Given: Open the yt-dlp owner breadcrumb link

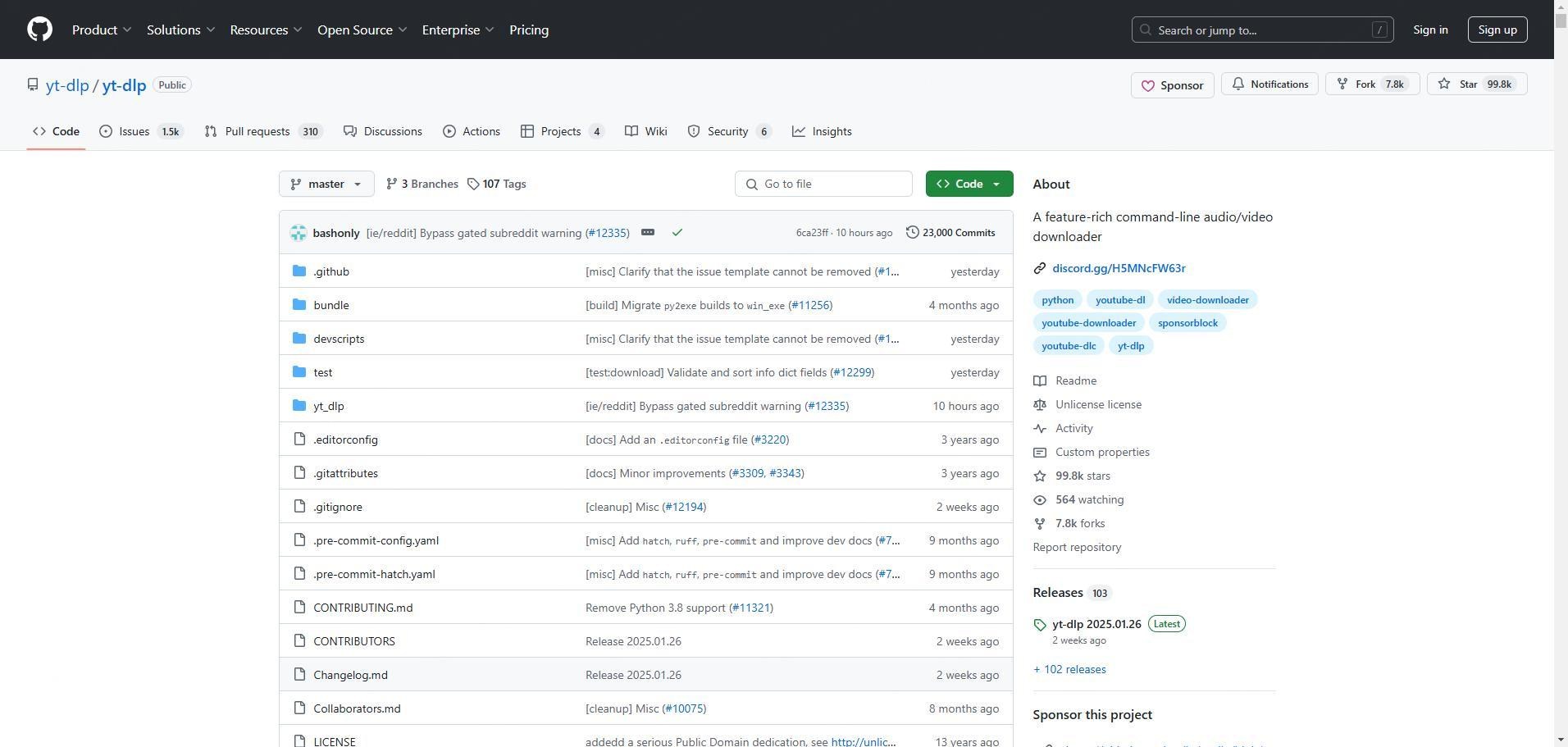Looking at the screenshot, I should click(67, 85).
